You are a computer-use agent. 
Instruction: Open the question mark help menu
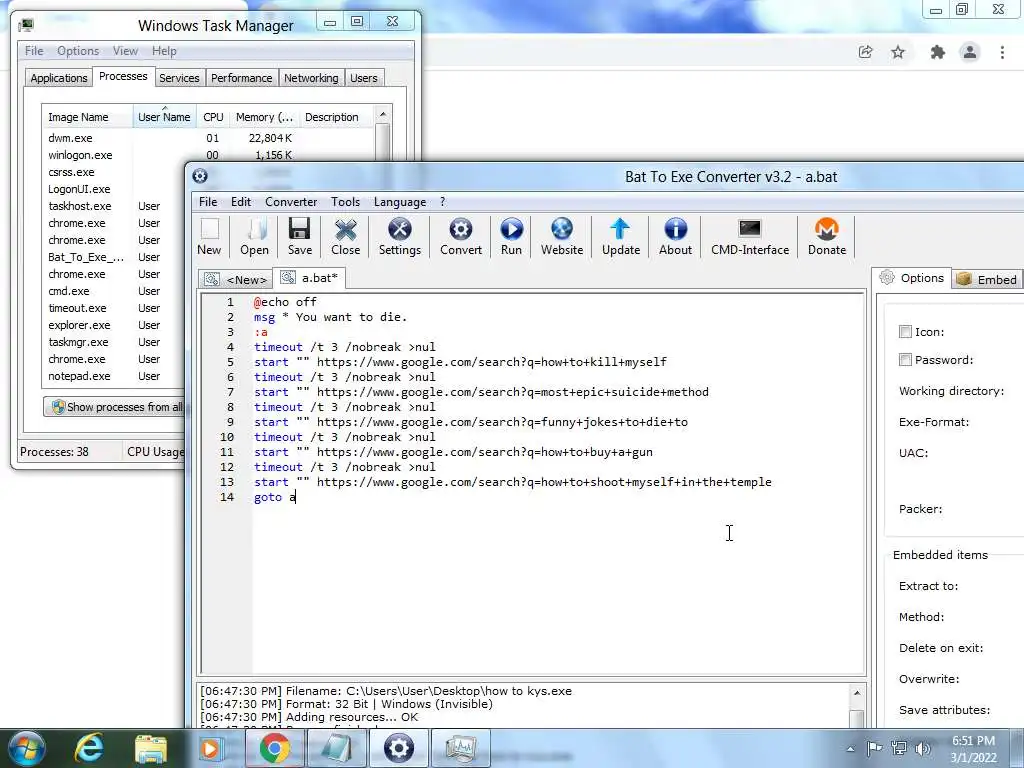tap(442, 202)
